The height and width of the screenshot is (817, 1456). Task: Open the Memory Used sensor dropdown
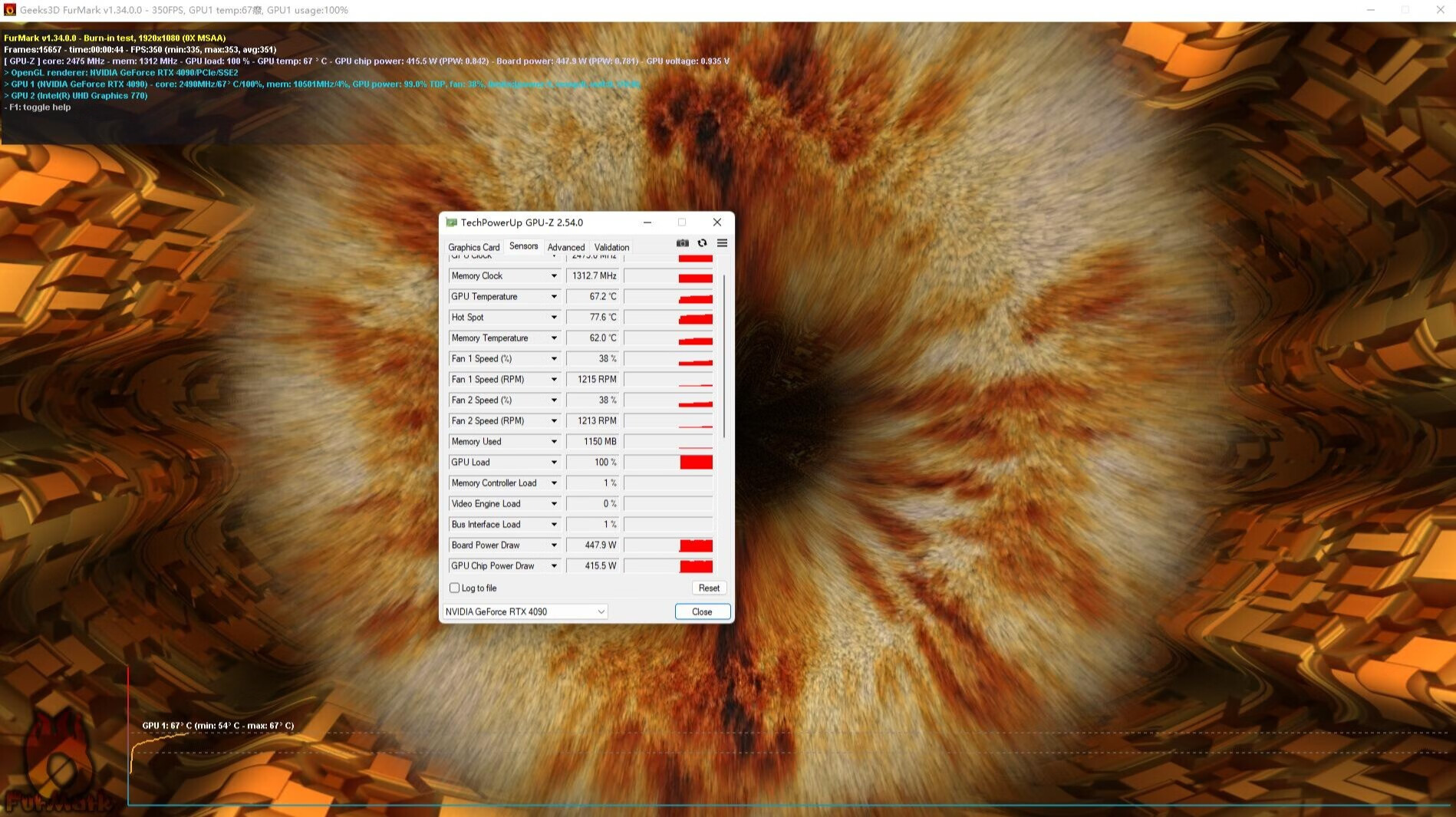pyautogui.click(x=554, y=442)
